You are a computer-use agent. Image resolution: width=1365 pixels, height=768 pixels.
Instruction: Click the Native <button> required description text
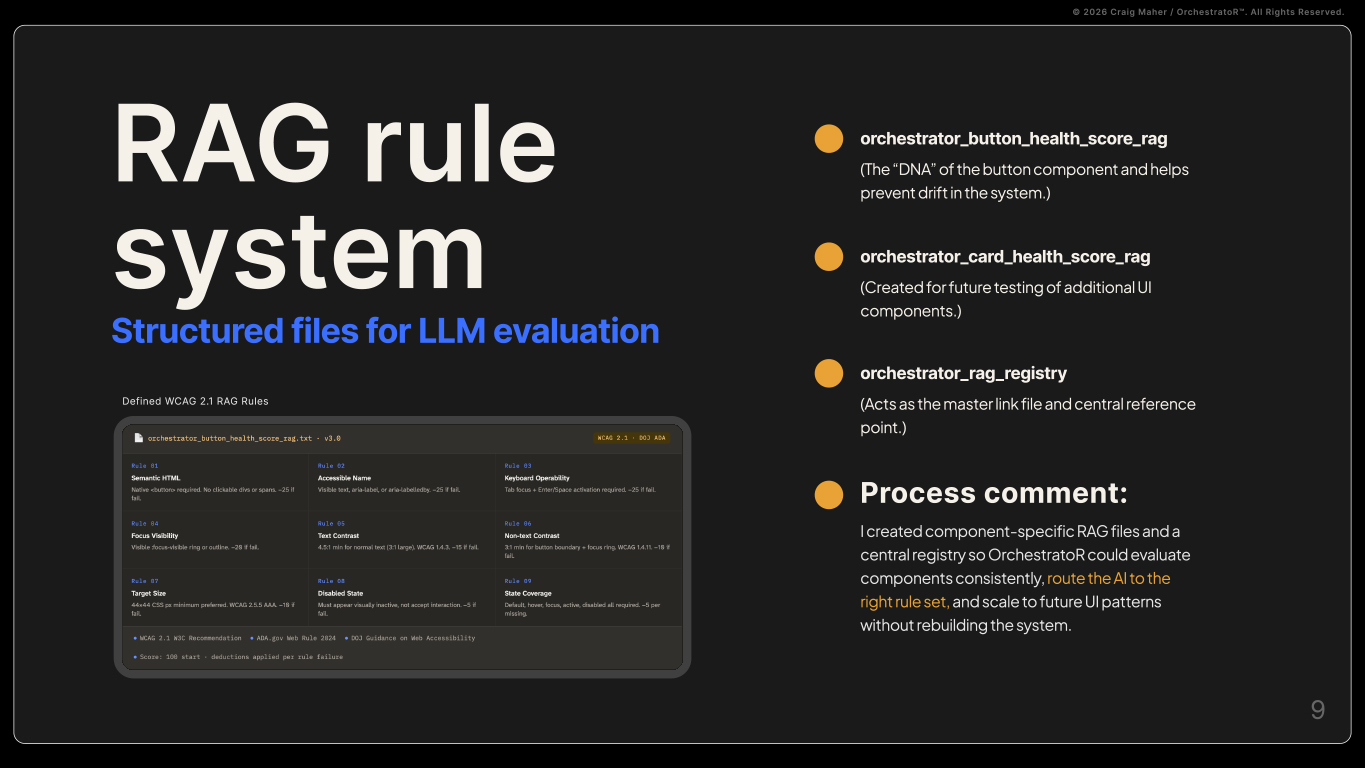click(213, 494)
